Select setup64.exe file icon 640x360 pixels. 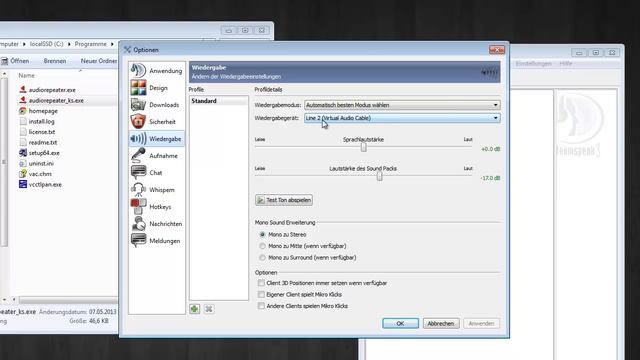[x=23, y=153]
